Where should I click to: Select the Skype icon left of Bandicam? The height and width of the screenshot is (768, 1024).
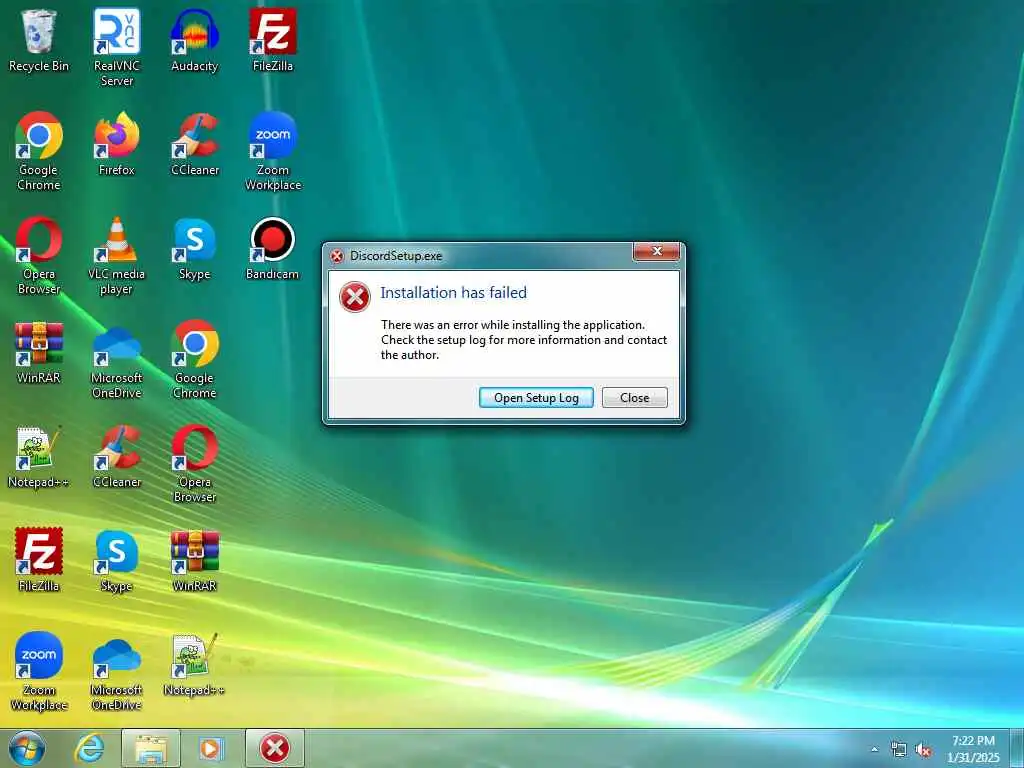195,249
